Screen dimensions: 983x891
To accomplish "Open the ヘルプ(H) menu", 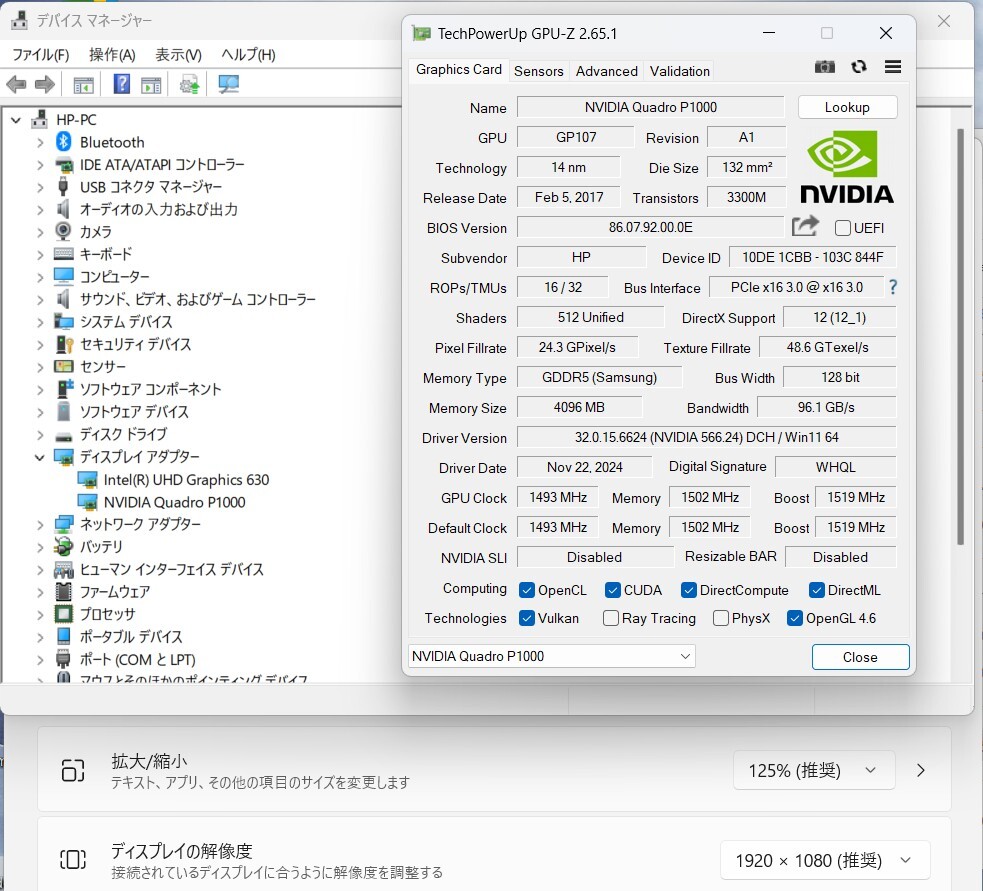I will click(x=248, y=55).
